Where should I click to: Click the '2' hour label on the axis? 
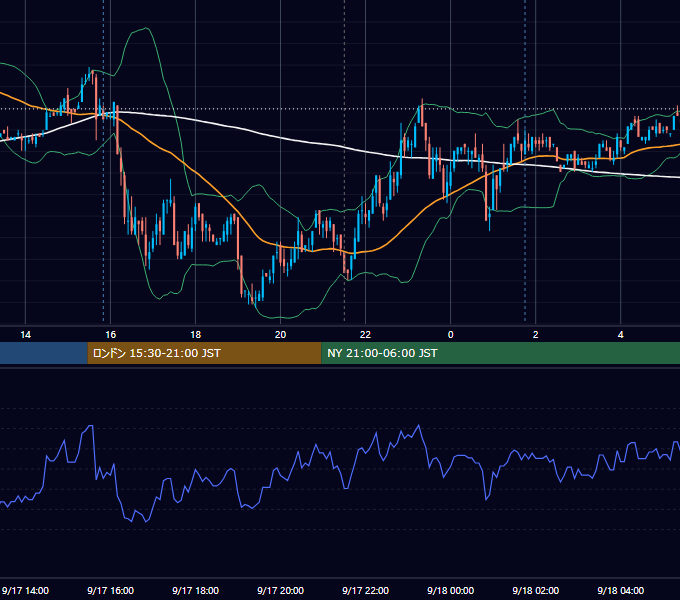536,335
